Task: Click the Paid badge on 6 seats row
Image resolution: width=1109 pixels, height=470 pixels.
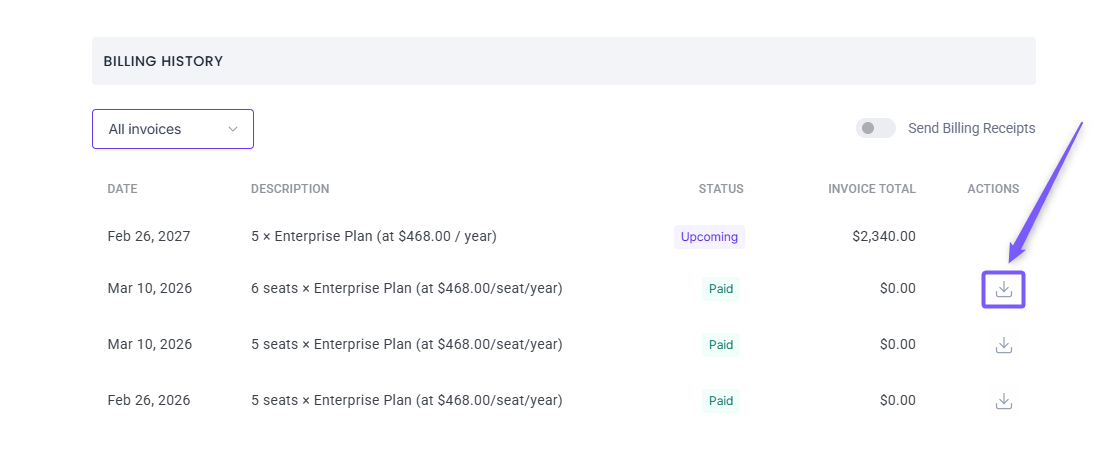Action: (x=721, y=289)
